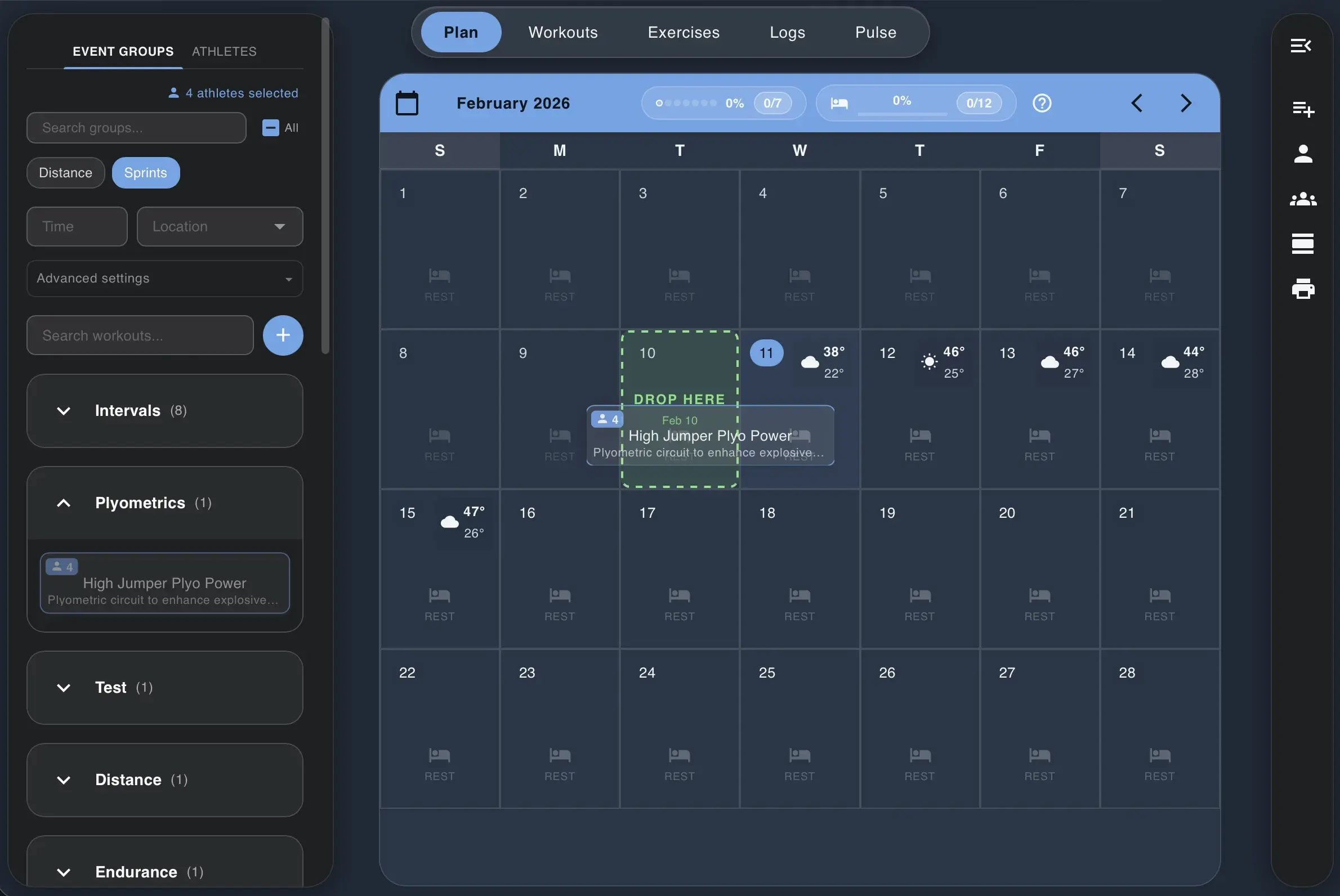This screenshot has height=896, width=1340.
Task: Click the playlist add icon in sidebar
Action: 1303,108
